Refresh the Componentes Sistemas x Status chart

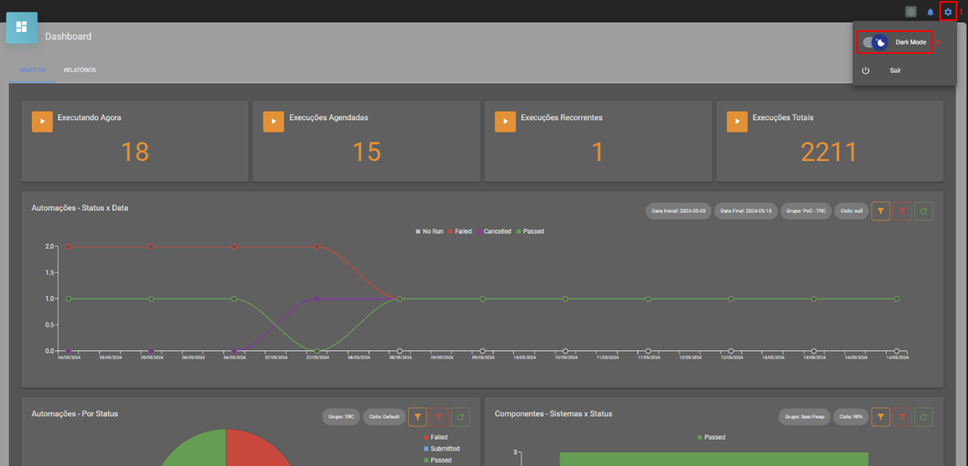pyautogui.click(x=924, y=417)
